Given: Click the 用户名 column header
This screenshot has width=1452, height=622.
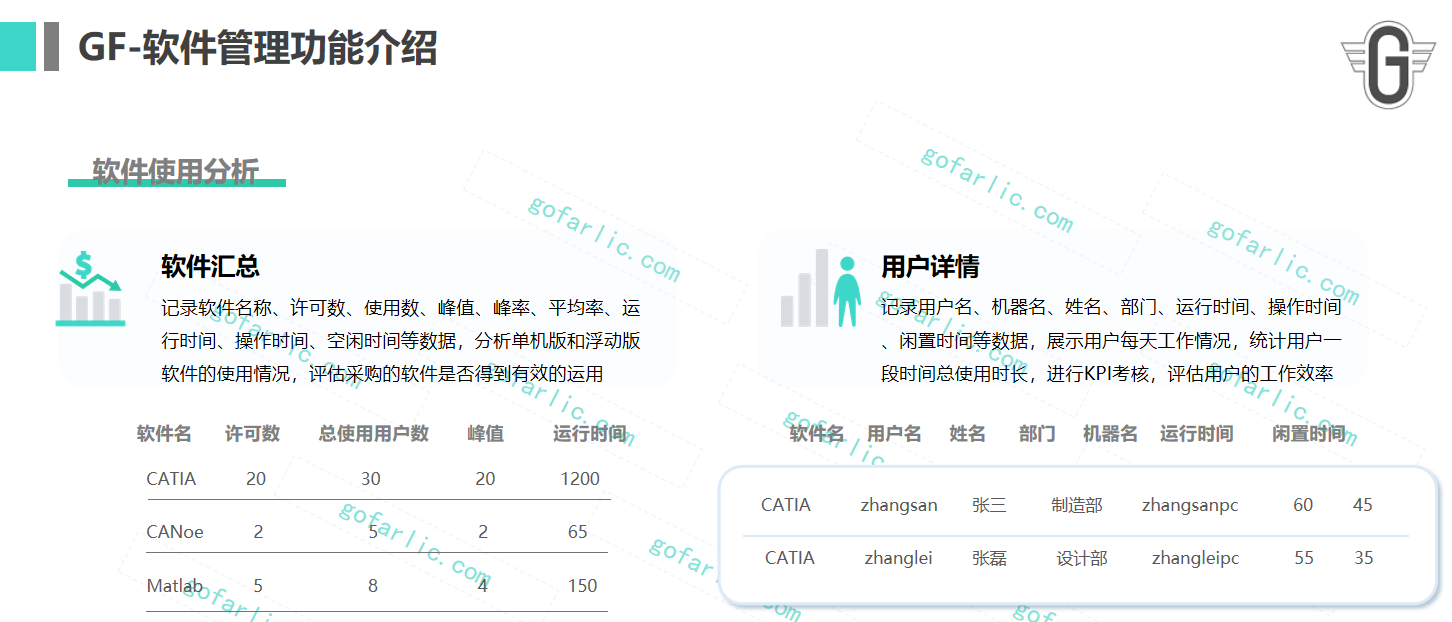Looking at the screenshot, I should pyautogui.click(x=894, y=434).
